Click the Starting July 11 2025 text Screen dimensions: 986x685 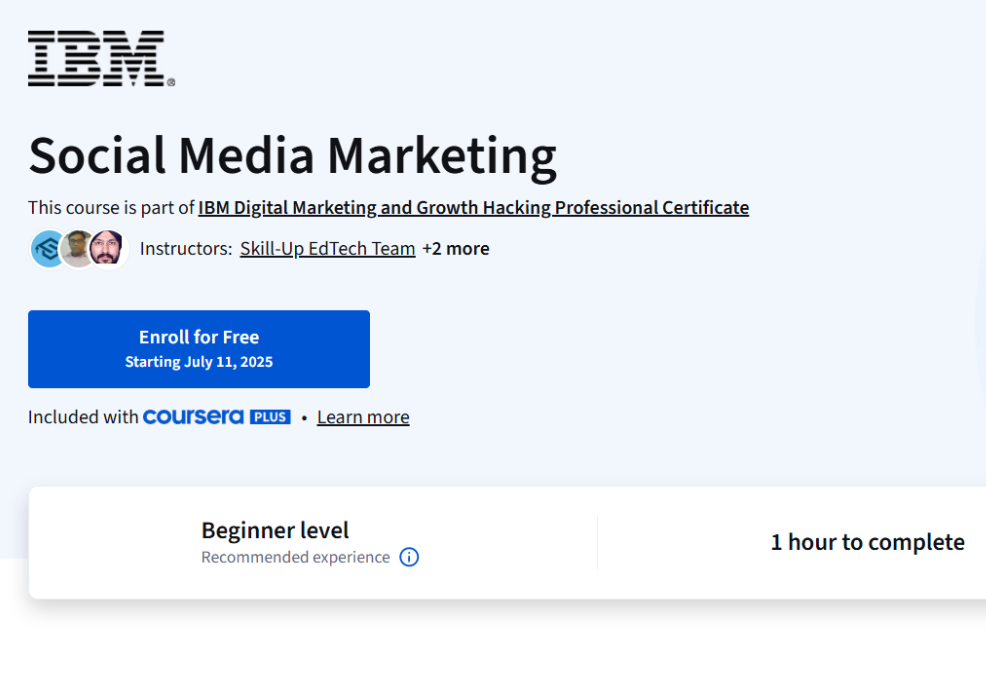point(198,361)
